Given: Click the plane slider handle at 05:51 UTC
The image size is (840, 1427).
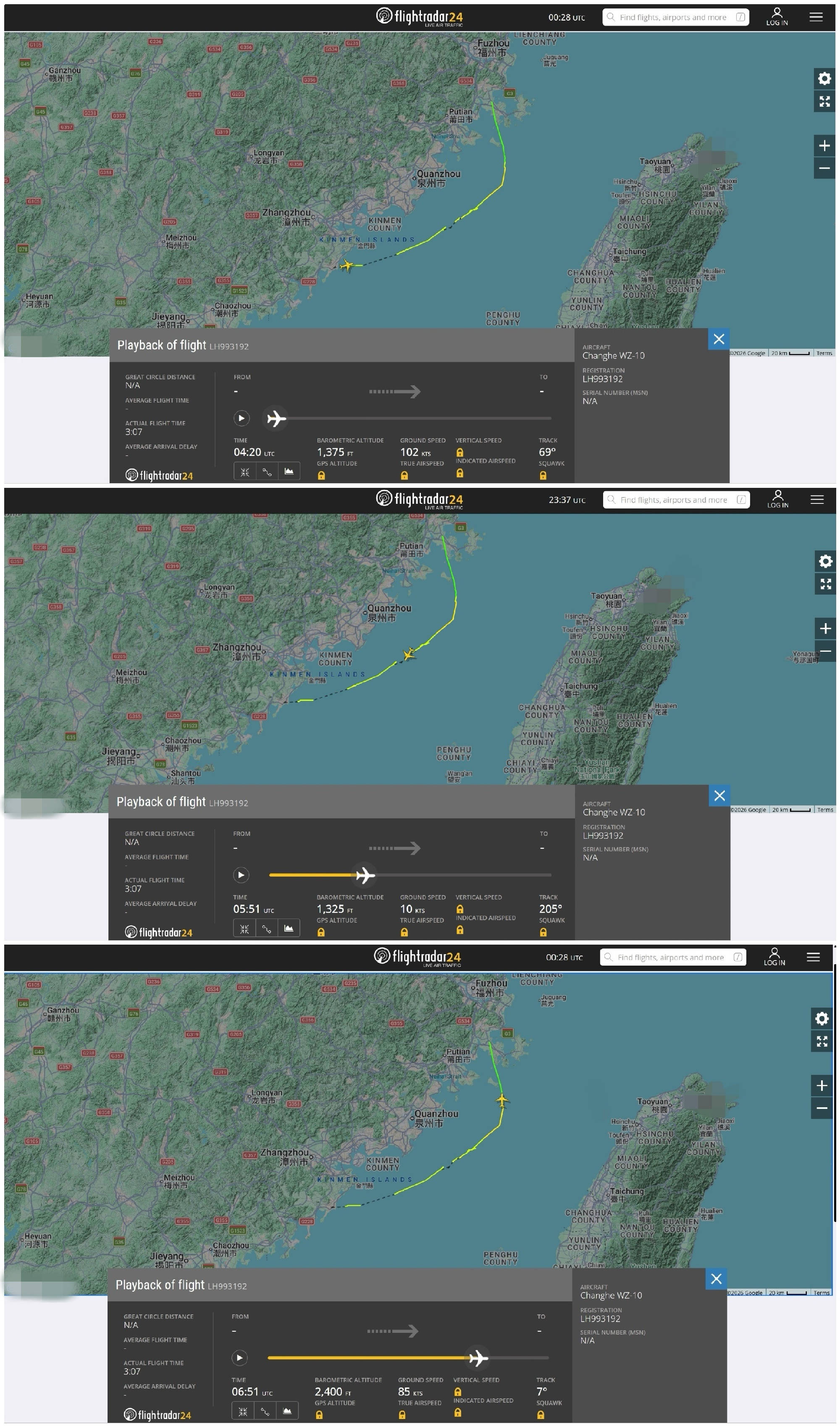Looking at the screenshot, I should click(365, 875).
